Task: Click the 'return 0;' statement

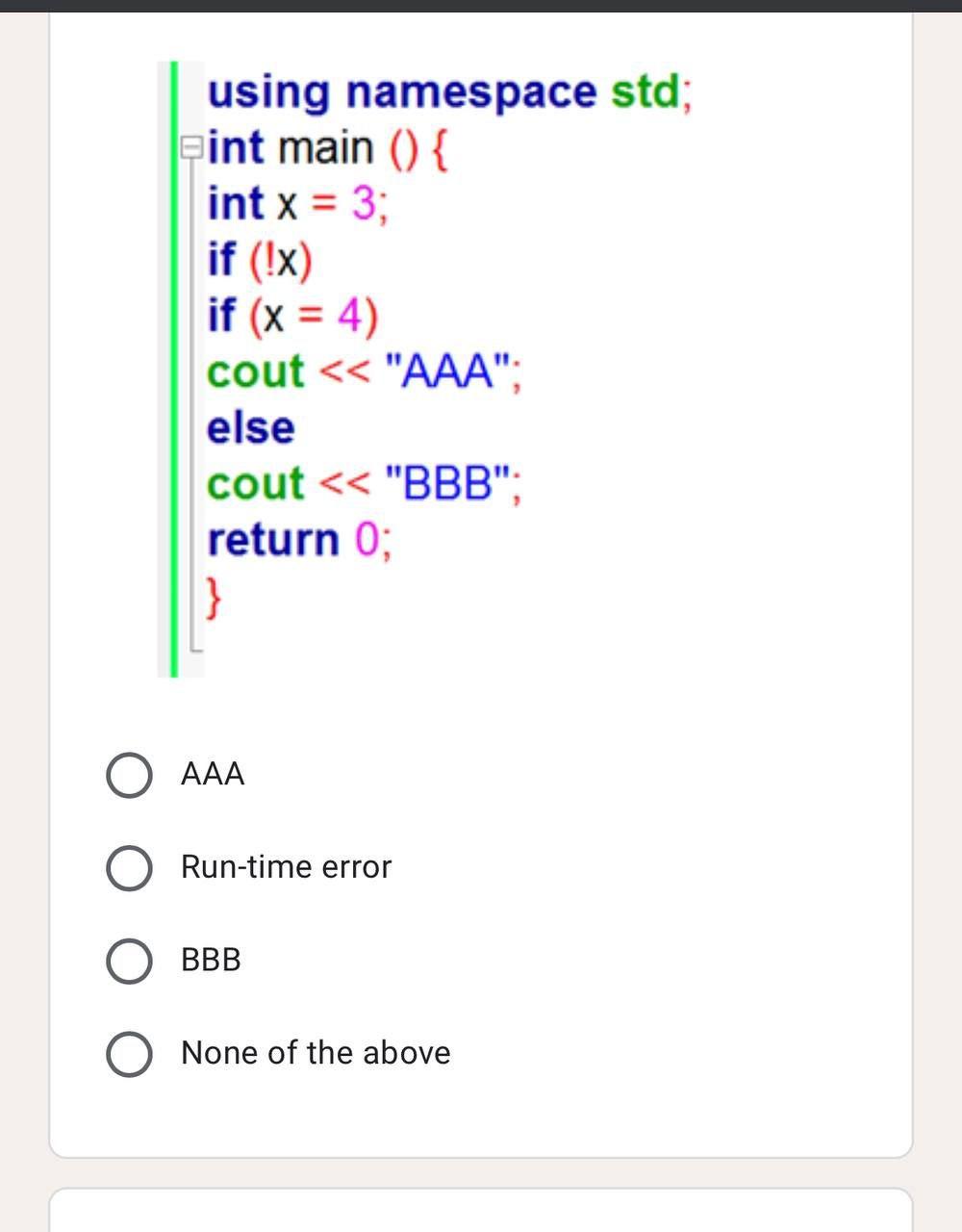Action: point(298,539)
